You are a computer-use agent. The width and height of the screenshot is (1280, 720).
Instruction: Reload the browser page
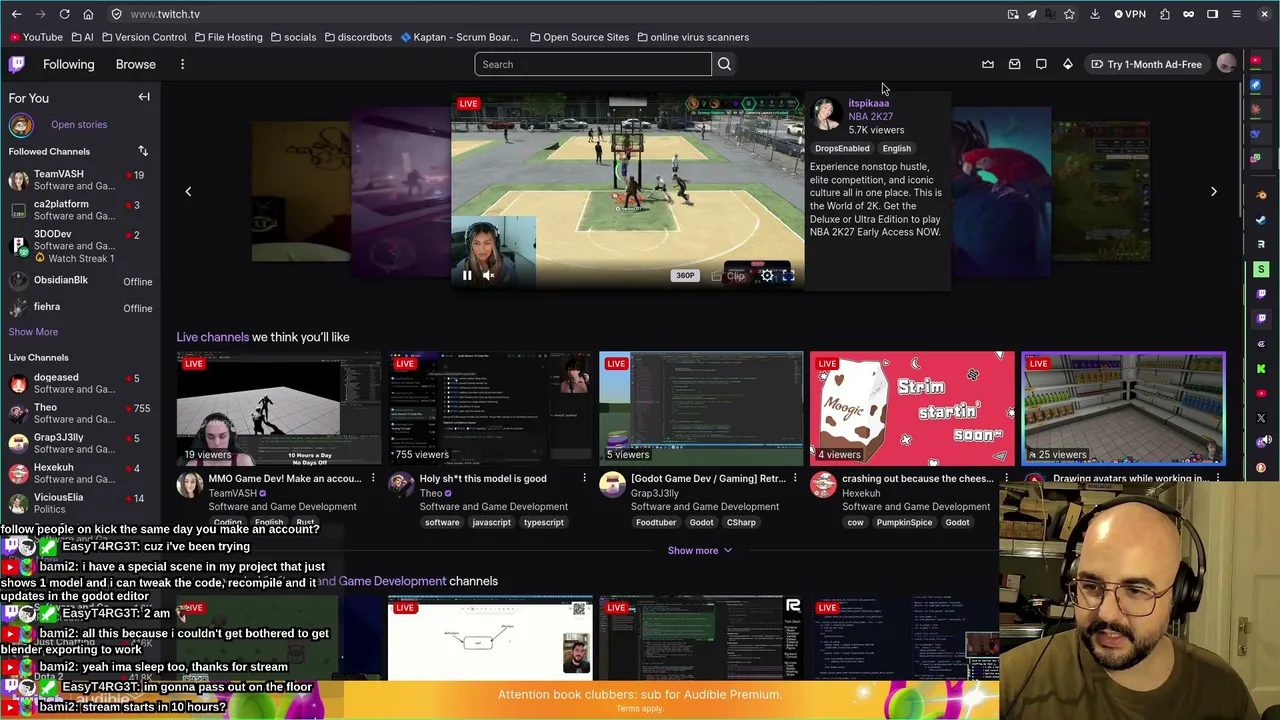(64, 14)
